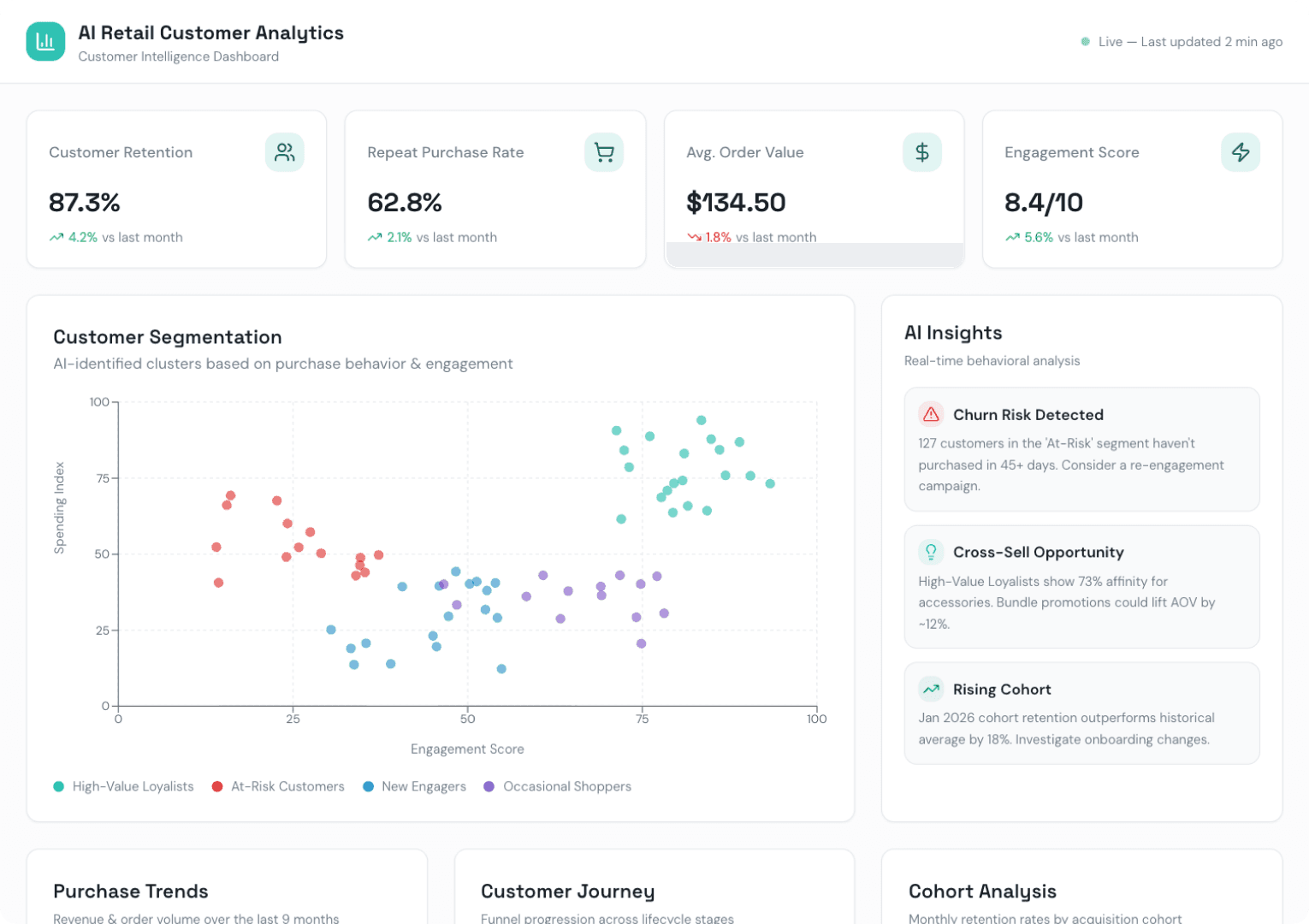Click the Live status indicator
The width and height of the screenshot is (1309, 924).
1085,41
